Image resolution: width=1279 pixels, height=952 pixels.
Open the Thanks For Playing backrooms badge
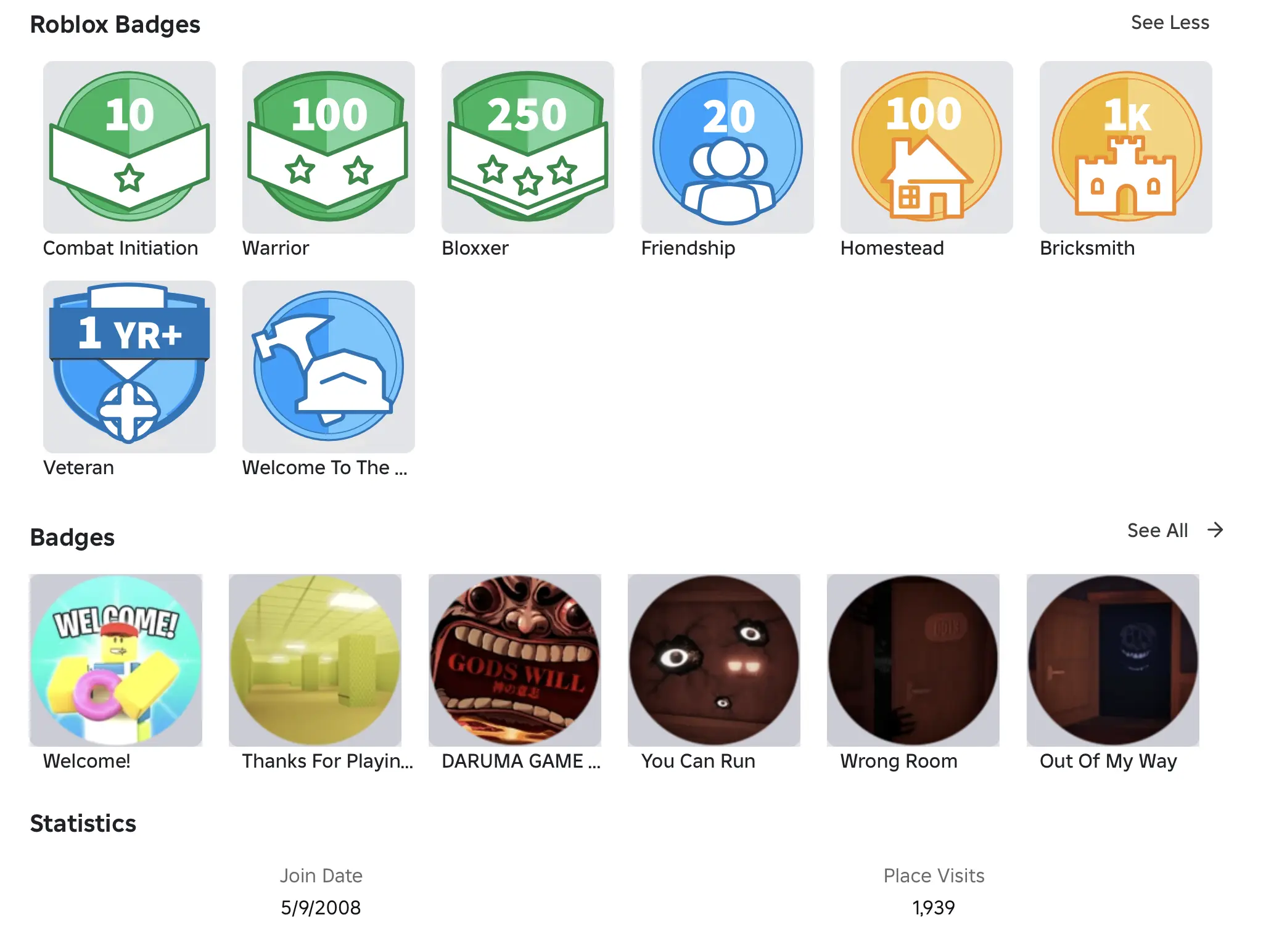point(315,660)
